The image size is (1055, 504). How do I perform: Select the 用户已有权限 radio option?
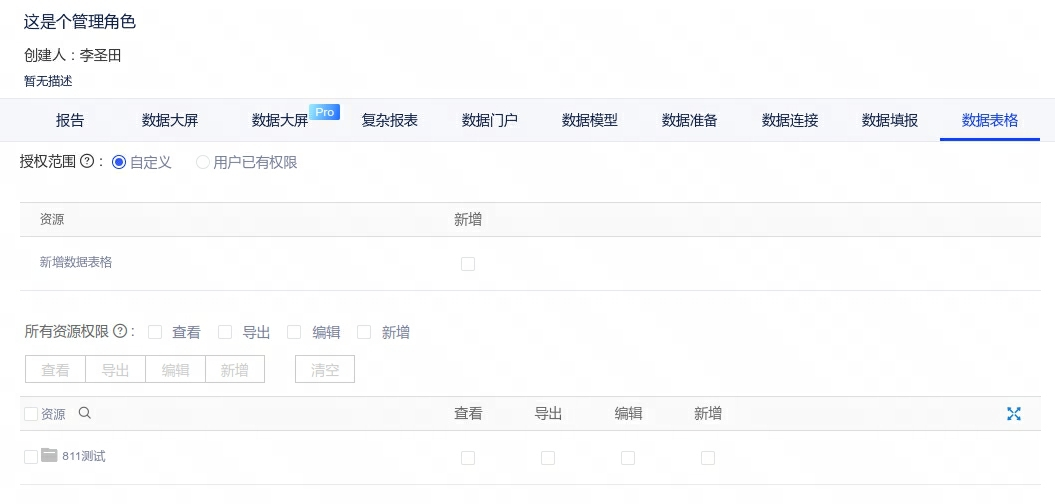point(203,162)
